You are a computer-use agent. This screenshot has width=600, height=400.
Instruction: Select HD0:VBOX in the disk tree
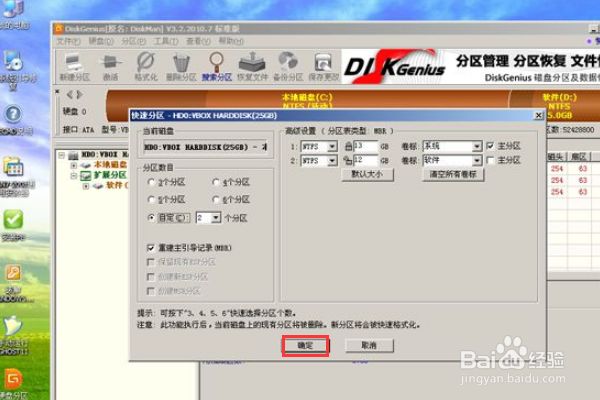104,155
